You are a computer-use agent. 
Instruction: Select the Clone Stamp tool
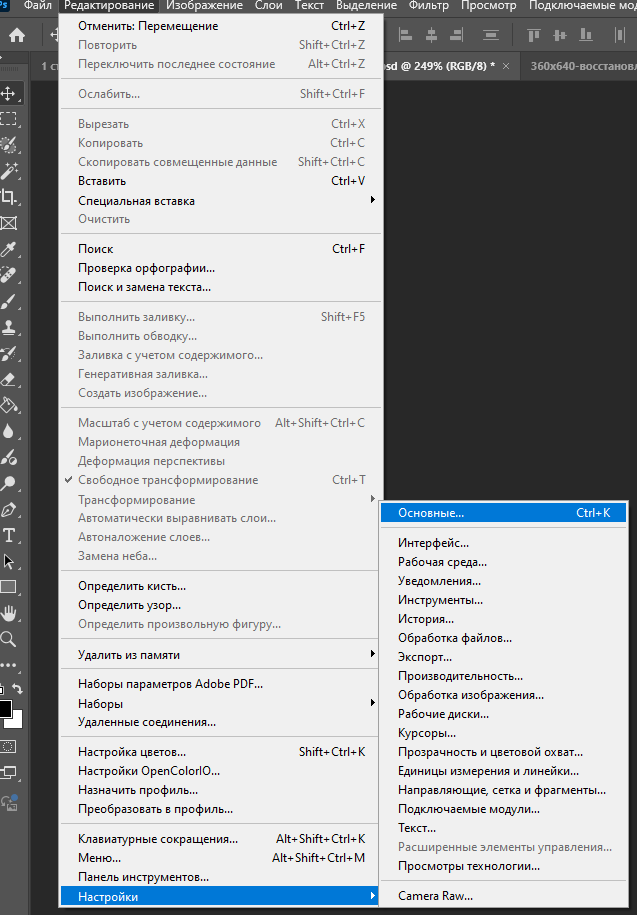point(8,327)
